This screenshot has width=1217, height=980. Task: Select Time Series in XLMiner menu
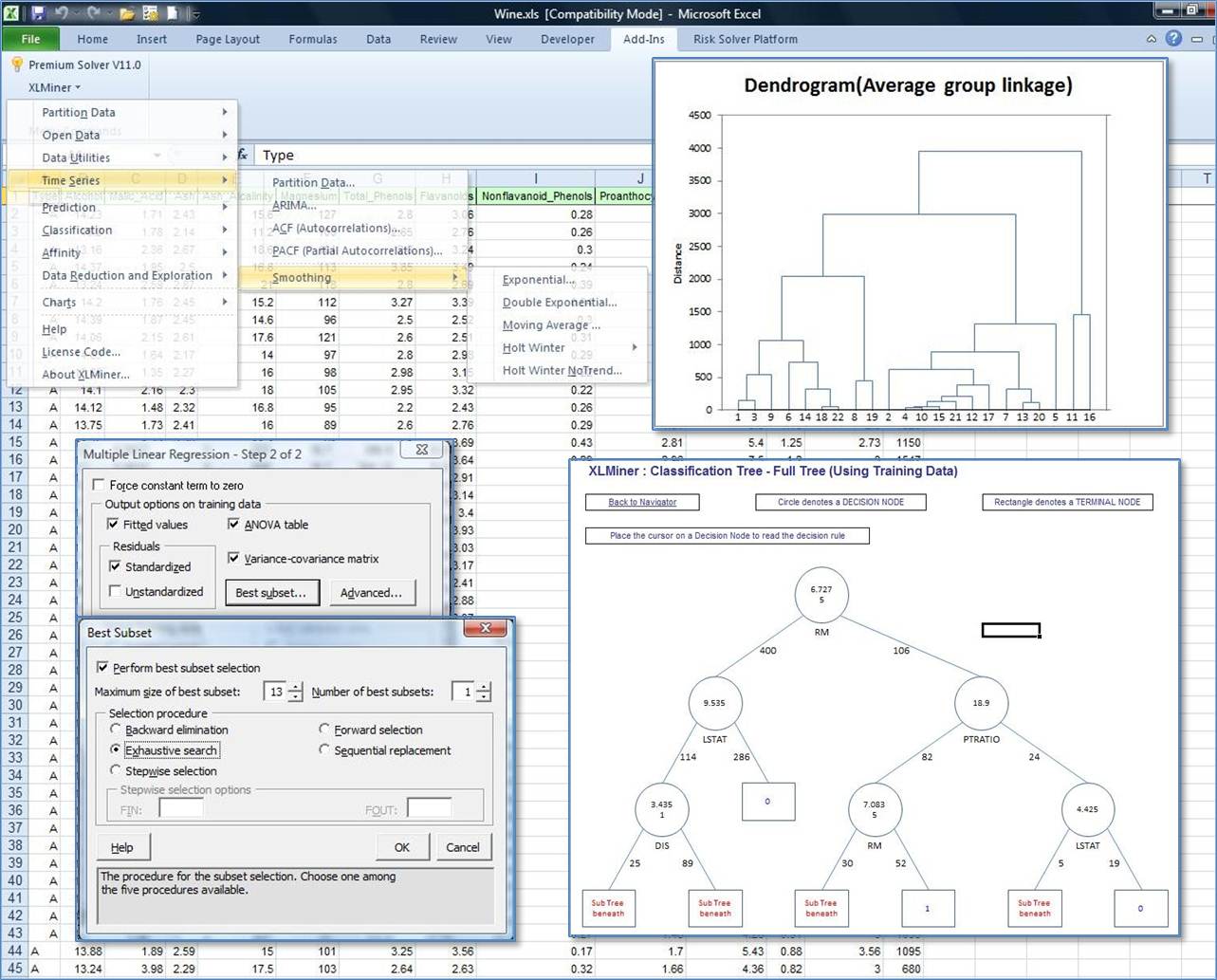(121, 180)
